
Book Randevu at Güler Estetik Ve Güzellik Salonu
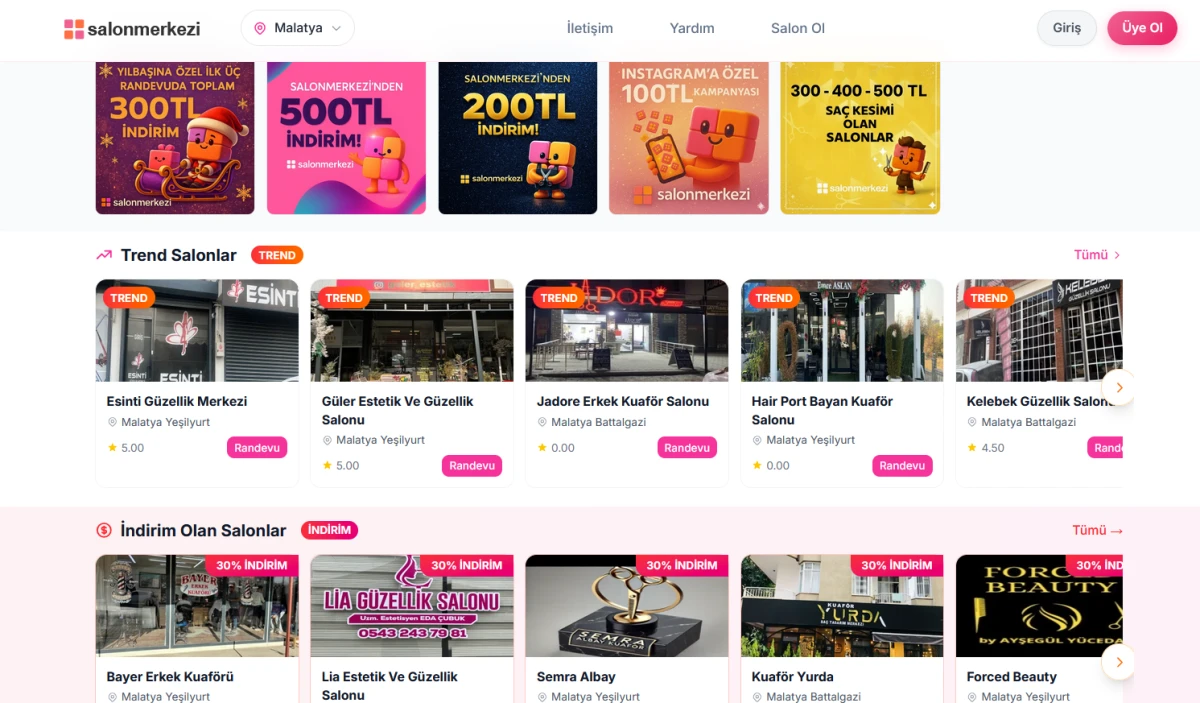pos(472,466)
